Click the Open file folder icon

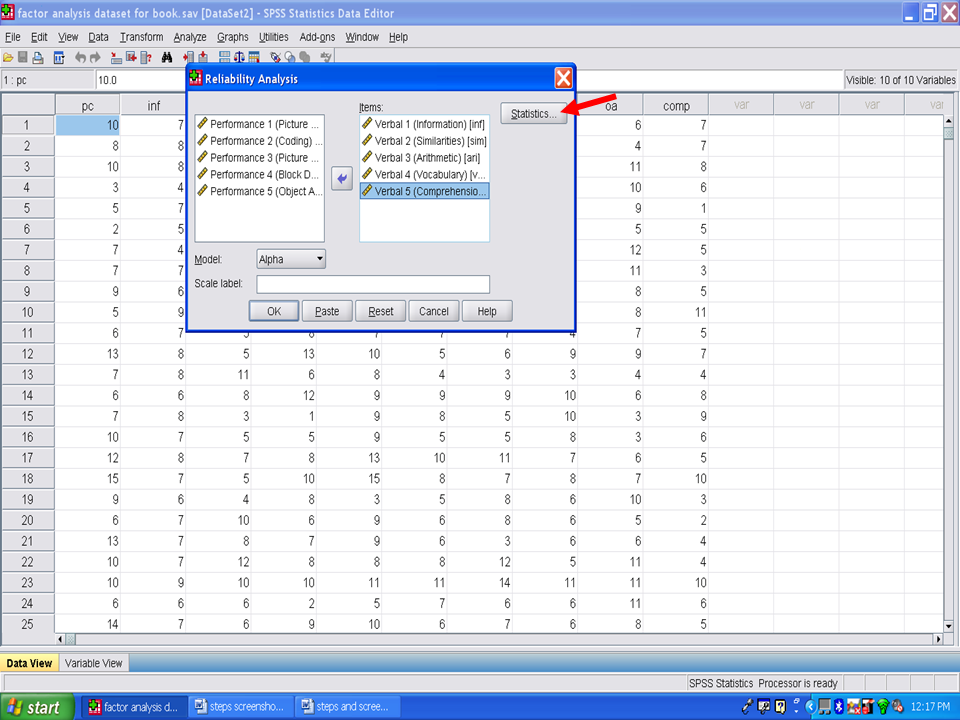coord(8,57)
